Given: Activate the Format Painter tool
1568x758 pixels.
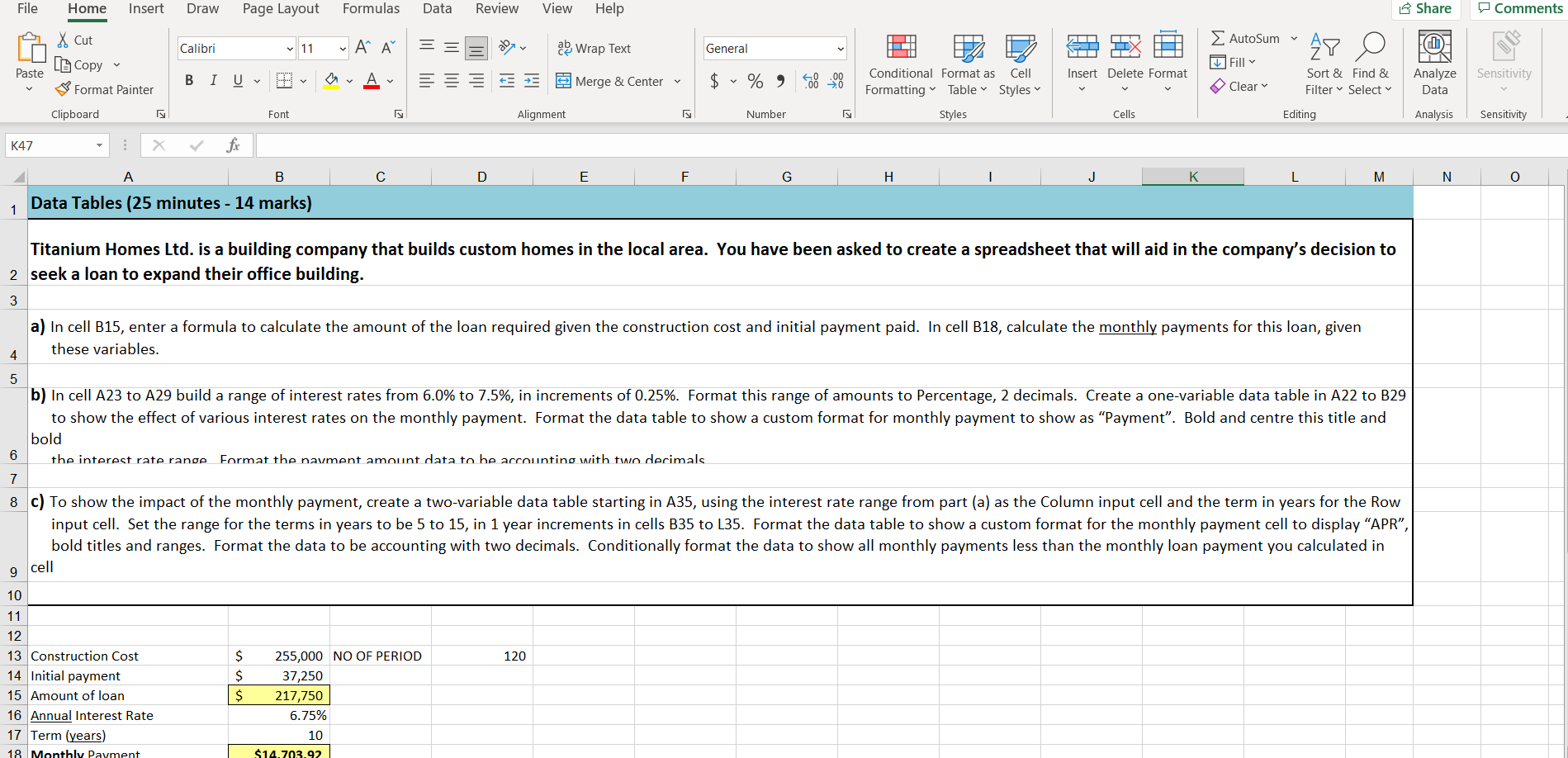Looking at the screenshot, I should click(105, 89).
